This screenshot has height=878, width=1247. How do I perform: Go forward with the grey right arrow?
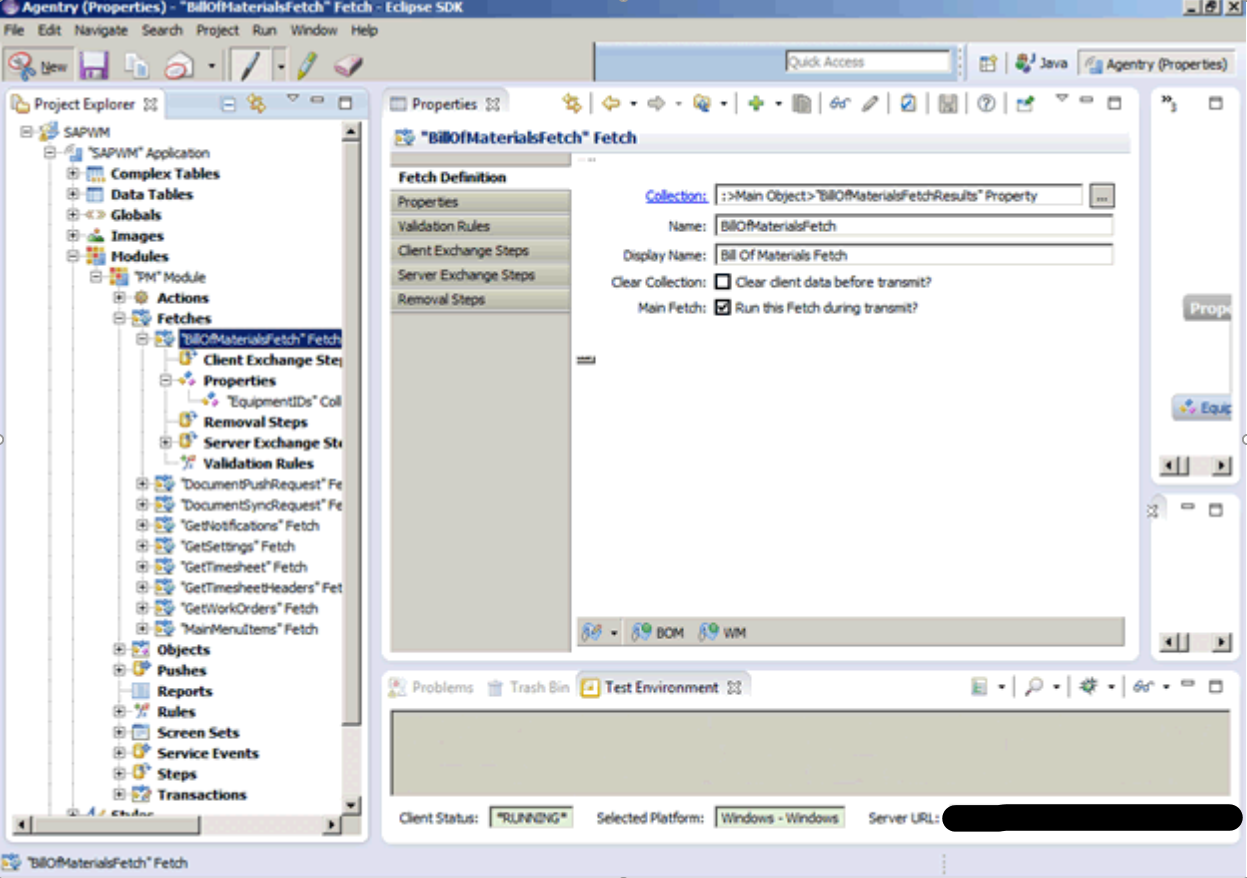(656, 103)
